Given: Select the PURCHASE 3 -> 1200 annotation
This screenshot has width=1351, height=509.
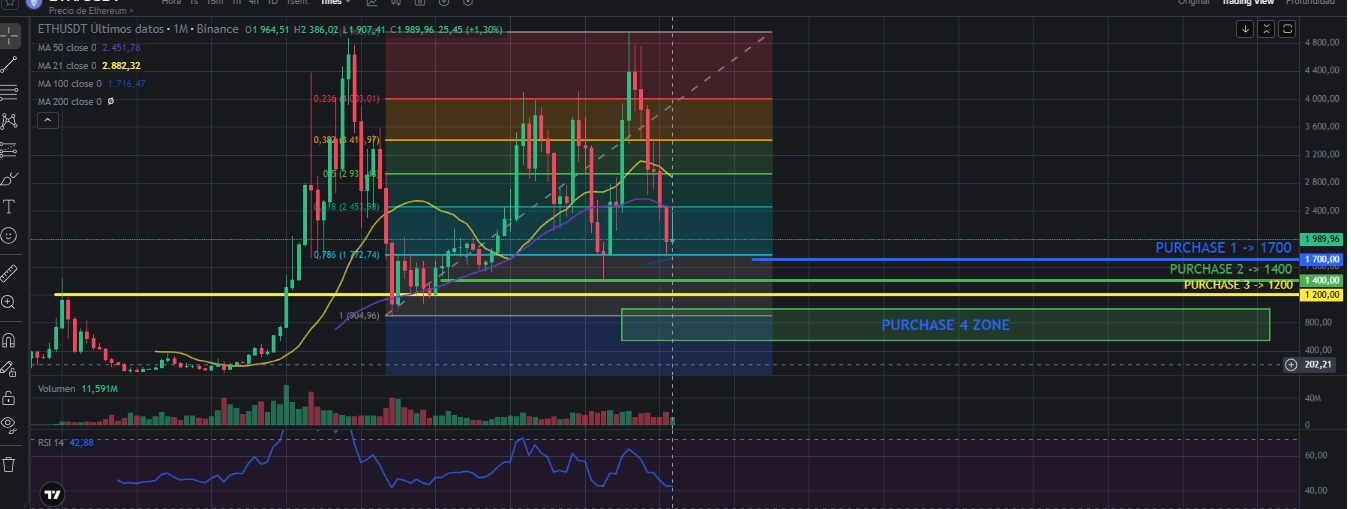Looking at the screenshot, I should point(1238,285).
